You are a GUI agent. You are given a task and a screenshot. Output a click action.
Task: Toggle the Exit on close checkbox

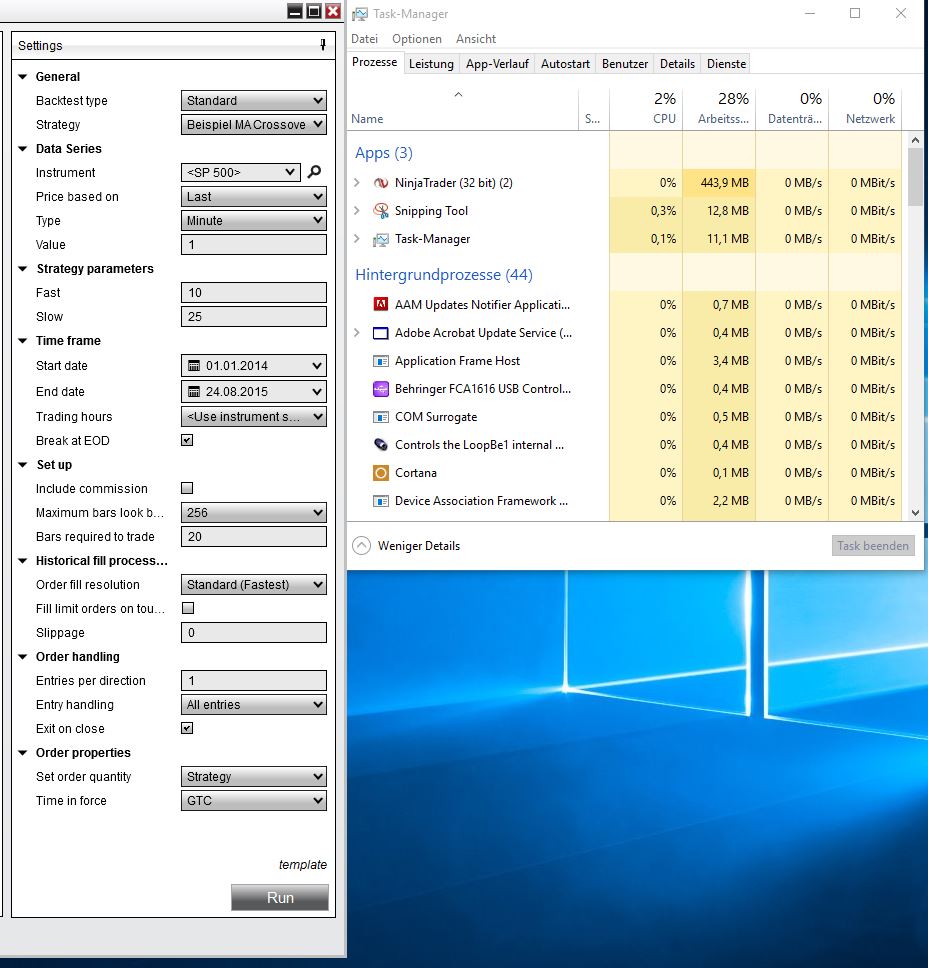(x=187, y=728)
